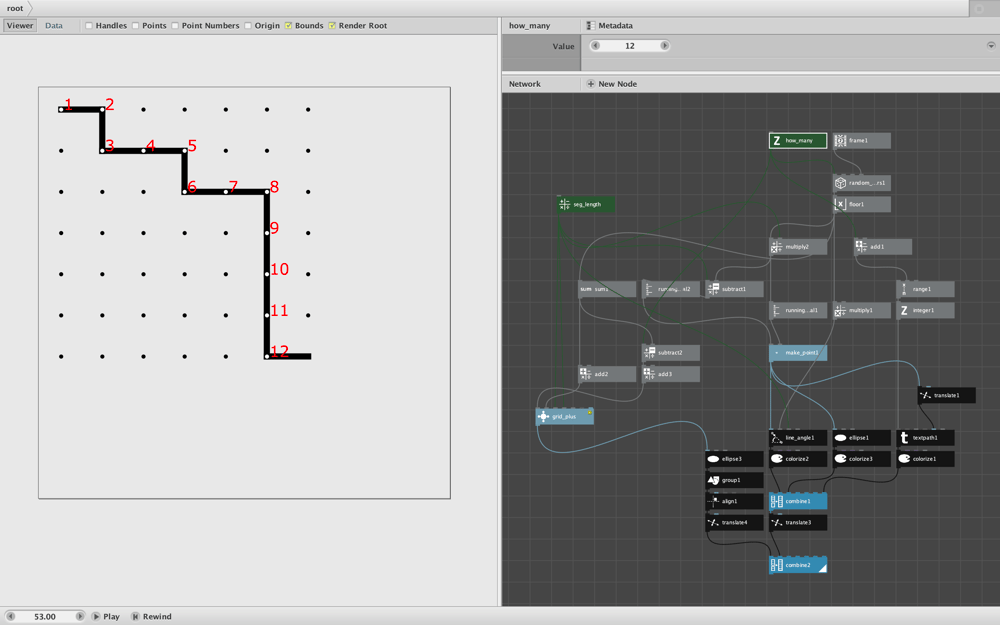The image size is (1000, 625).
Task: Click the frame1 node icon
Action: [840, 140]
